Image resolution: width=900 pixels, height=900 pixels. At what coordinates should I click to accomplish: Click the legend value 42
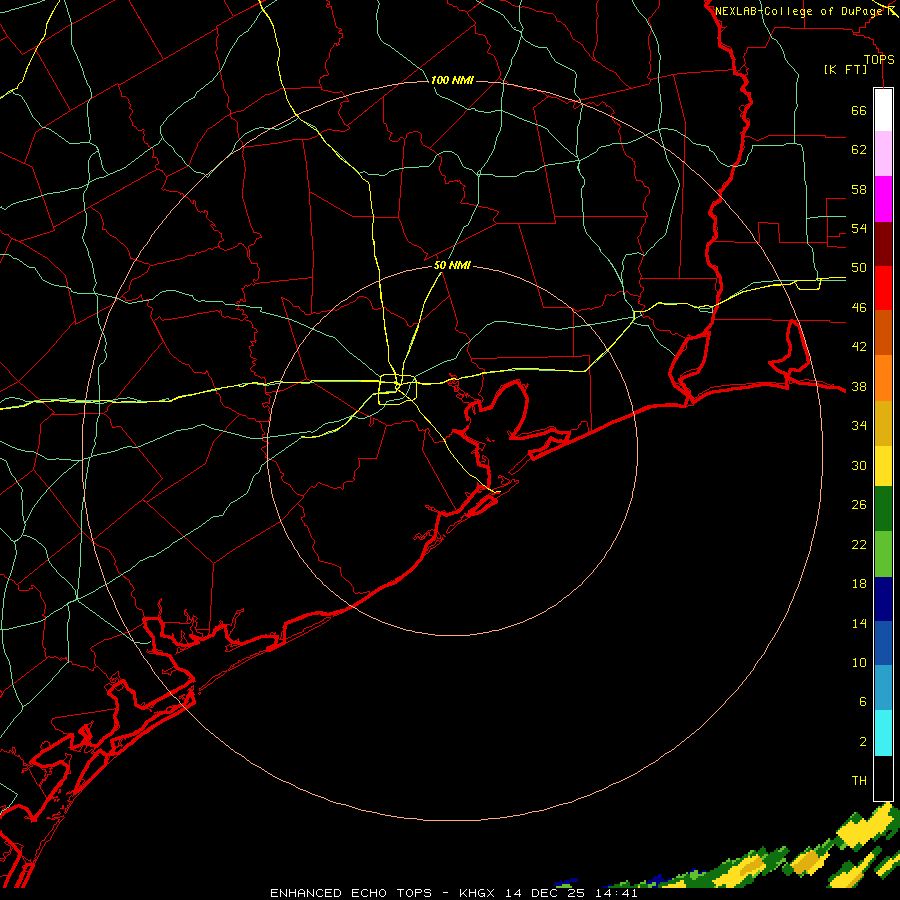(x=859, y=347)
